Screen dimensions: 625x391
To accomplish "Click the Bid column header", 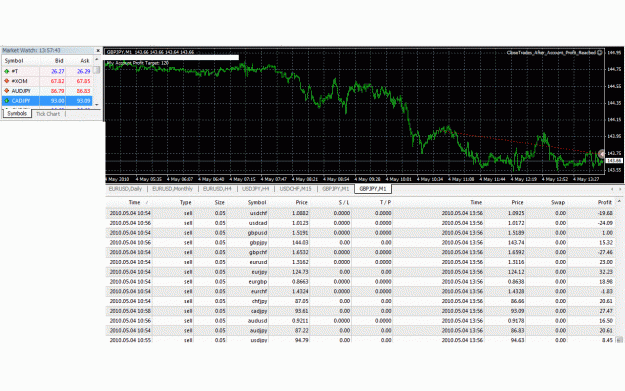I will pyautogui.click(x=59, y=61).
